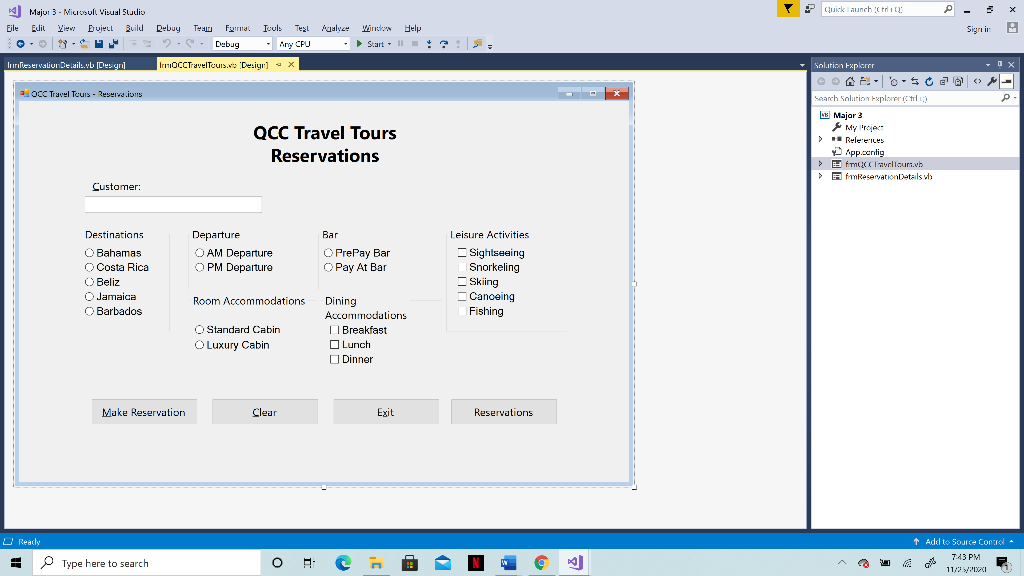Click the Start debugging button

[x=370, y=44]
